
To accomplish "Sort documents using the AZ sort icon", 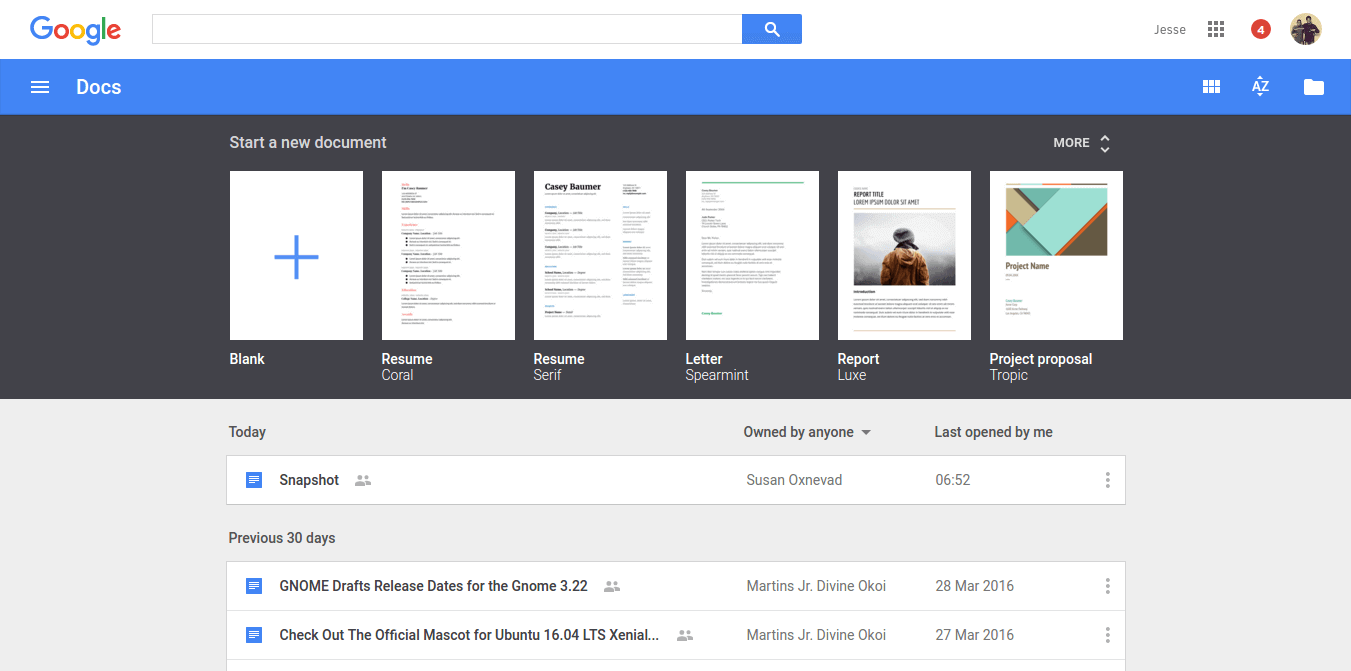I will coord(1260,86).
